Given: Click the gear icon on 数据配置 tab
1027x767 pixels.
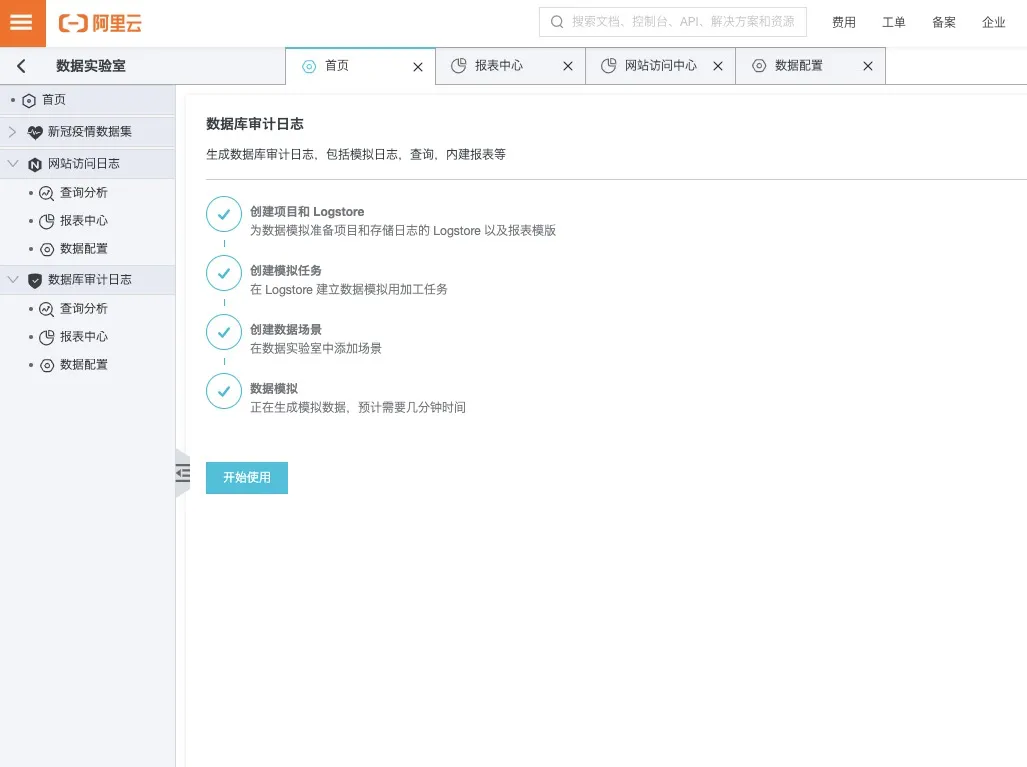Looking at the screenshot, I should coord(758,65).
